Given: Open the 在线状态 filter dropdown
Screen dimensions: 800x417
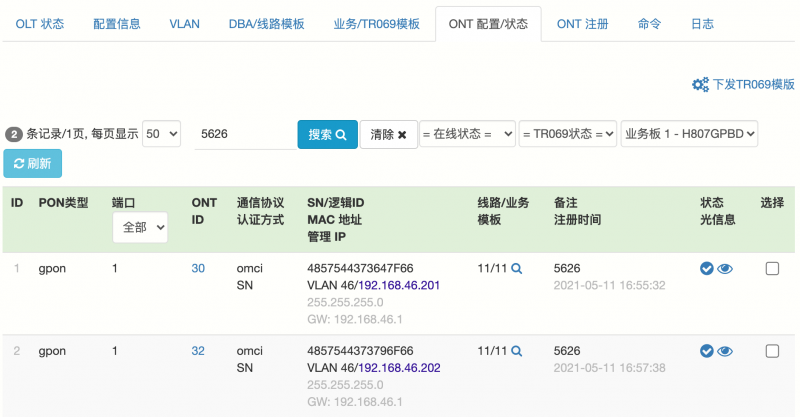Looking at the screenshot, I should pos(467,134).
